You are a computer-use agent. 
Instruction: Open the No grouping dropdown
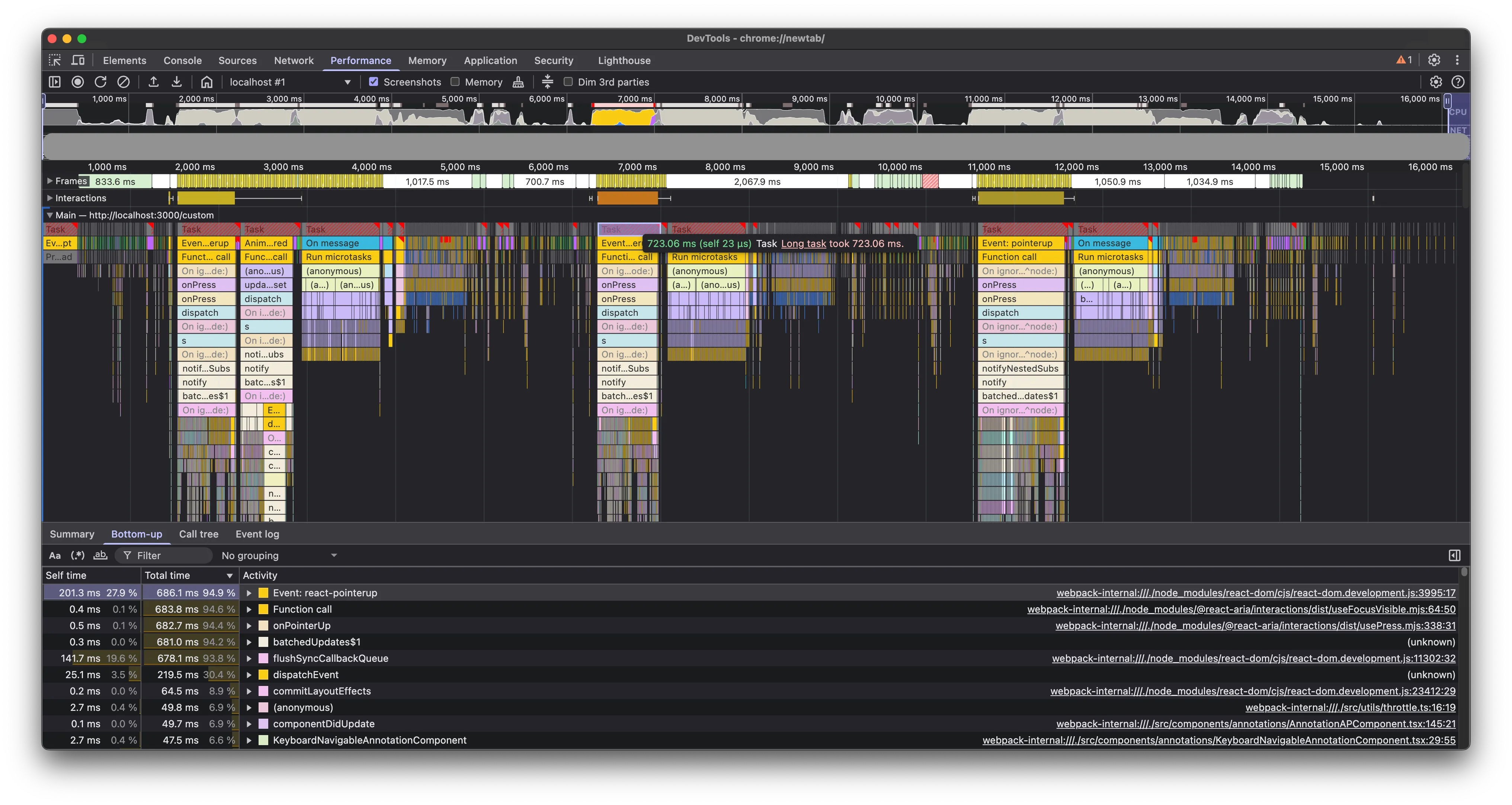279,556
